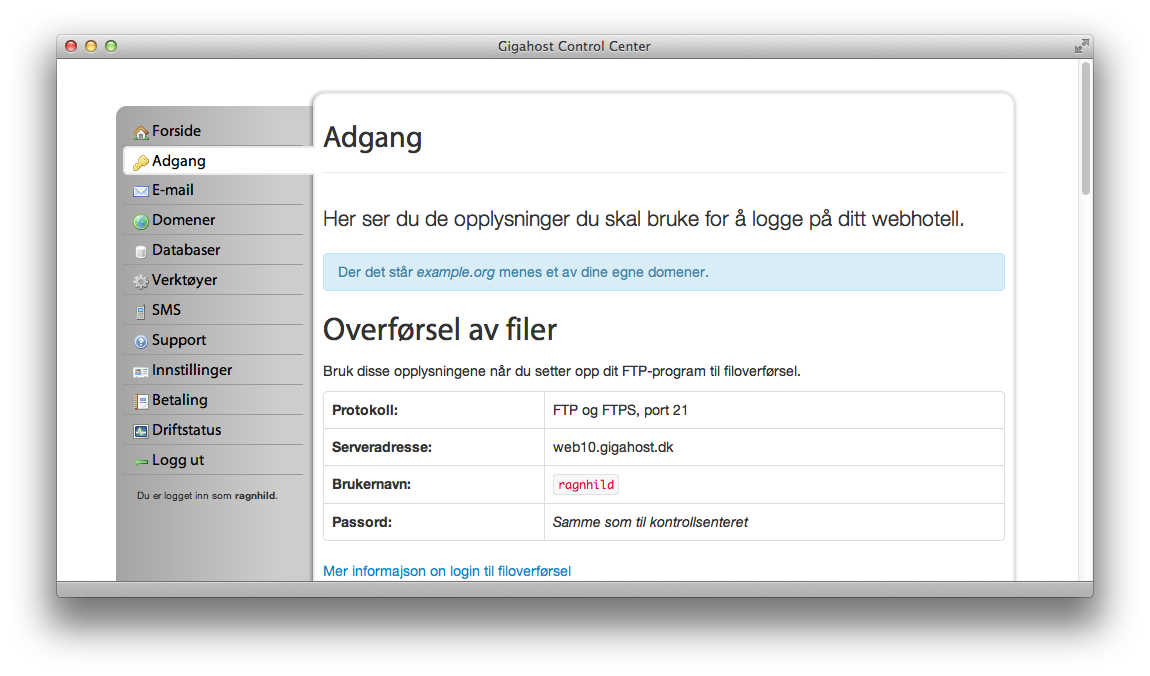Image resolution: width=1150 pixels, height=676 pixels.
Task: Click the phone icon beside SMS
Action: pos(141,311)
